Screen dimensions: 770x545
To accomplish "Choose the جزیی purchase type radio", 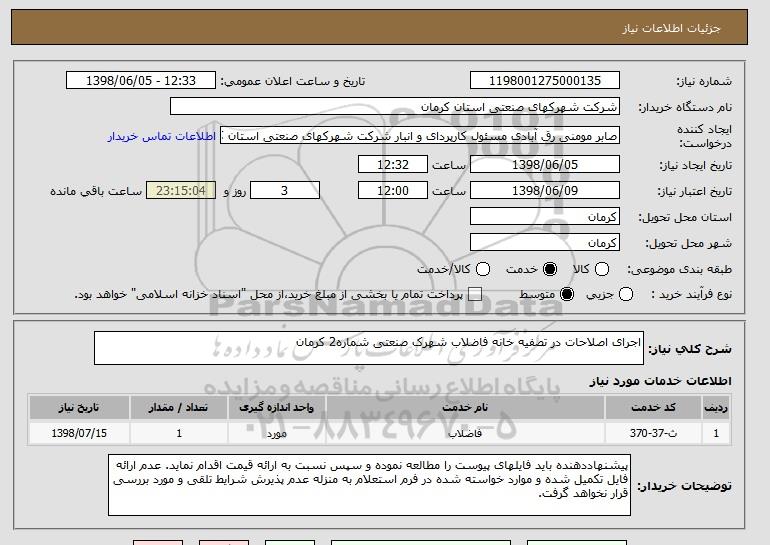I will (x=626, y=295).
